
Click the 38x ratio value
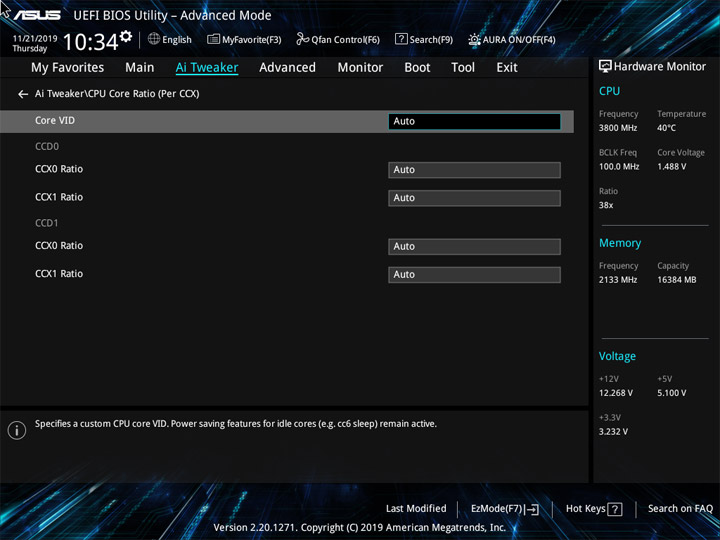(x=606, y=205)
